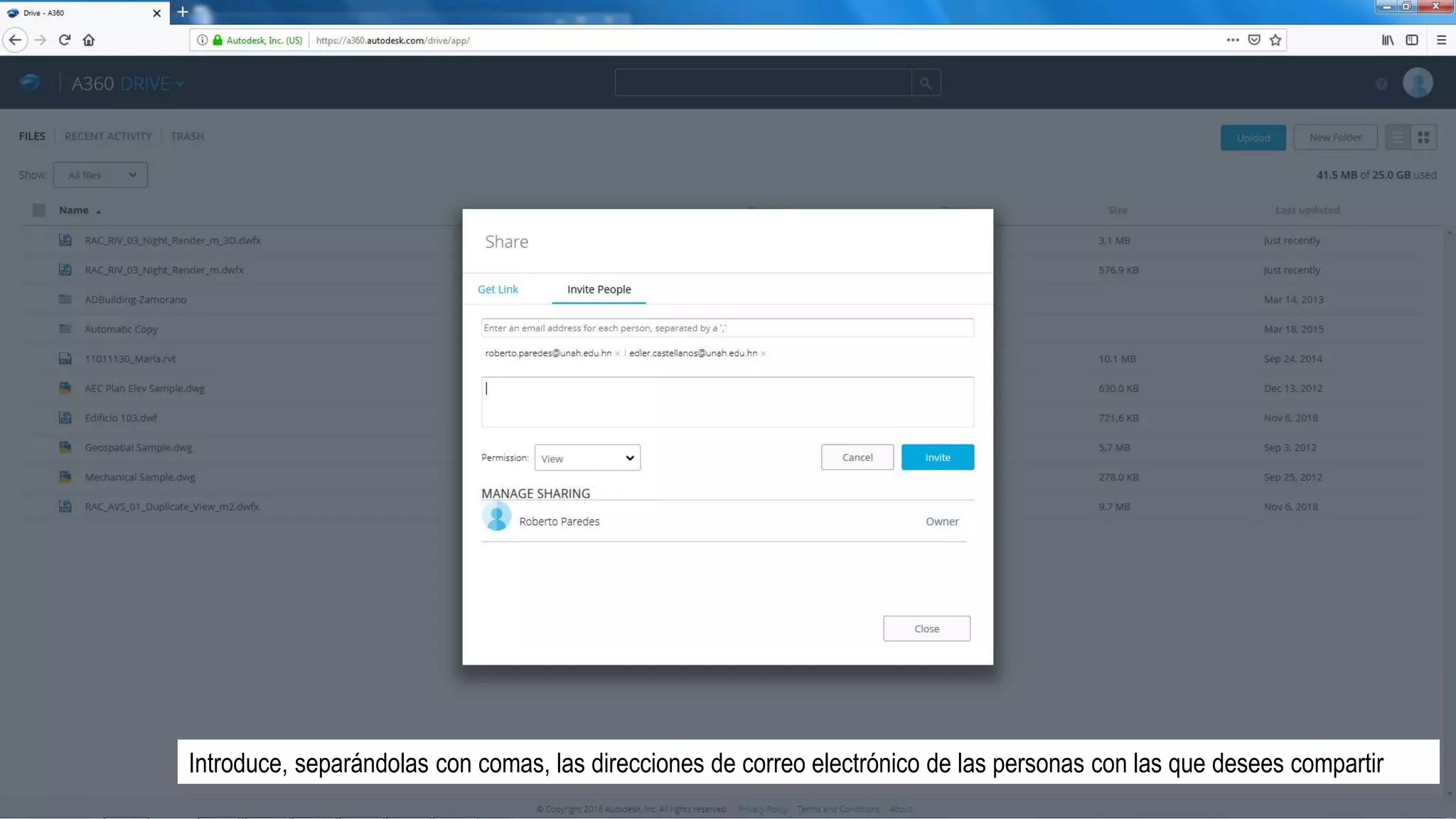Open the Firefox hamburger menu
The width and height of the screenshot is (1456, 819).
1441,40
